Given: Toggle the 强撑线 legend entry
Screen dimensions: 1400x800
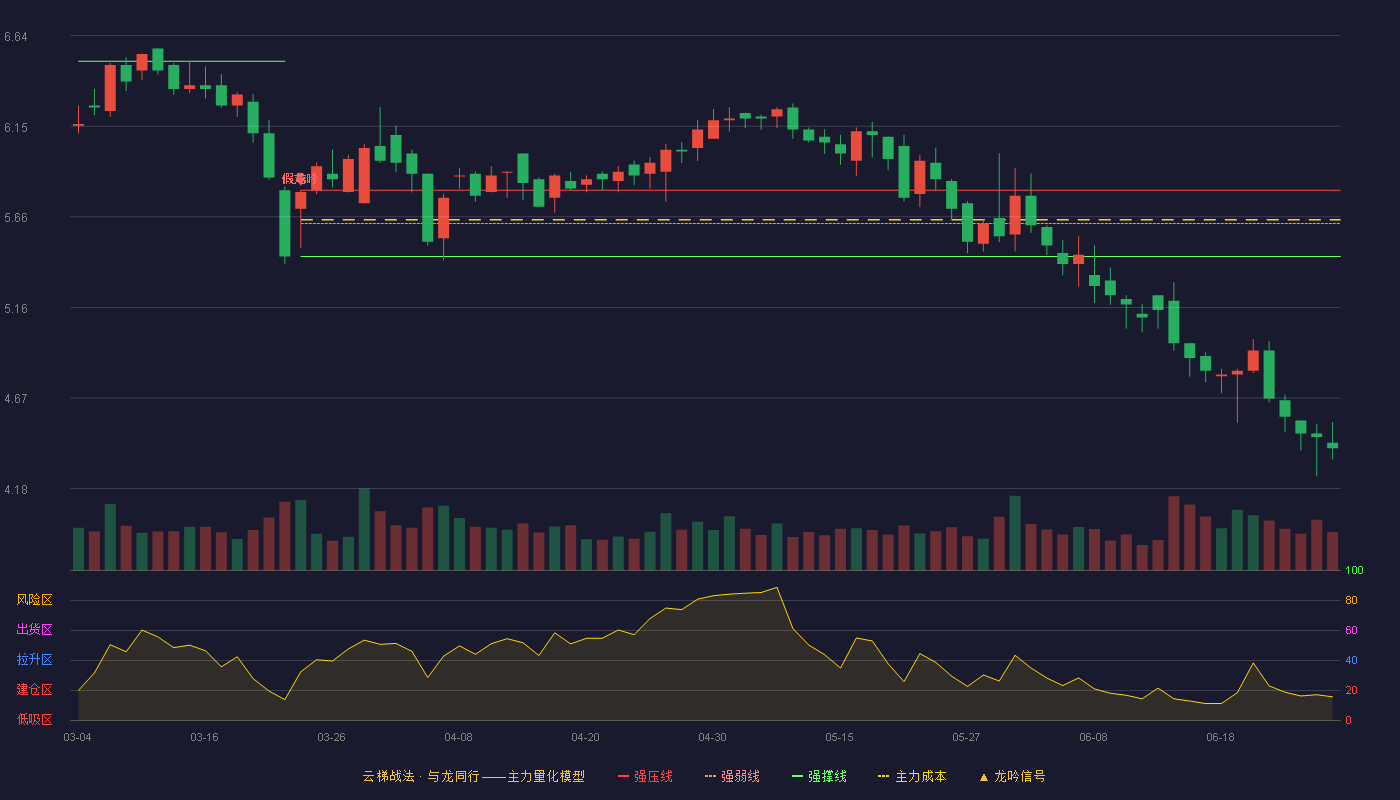Looking at the screenshot, I should 819,776.
